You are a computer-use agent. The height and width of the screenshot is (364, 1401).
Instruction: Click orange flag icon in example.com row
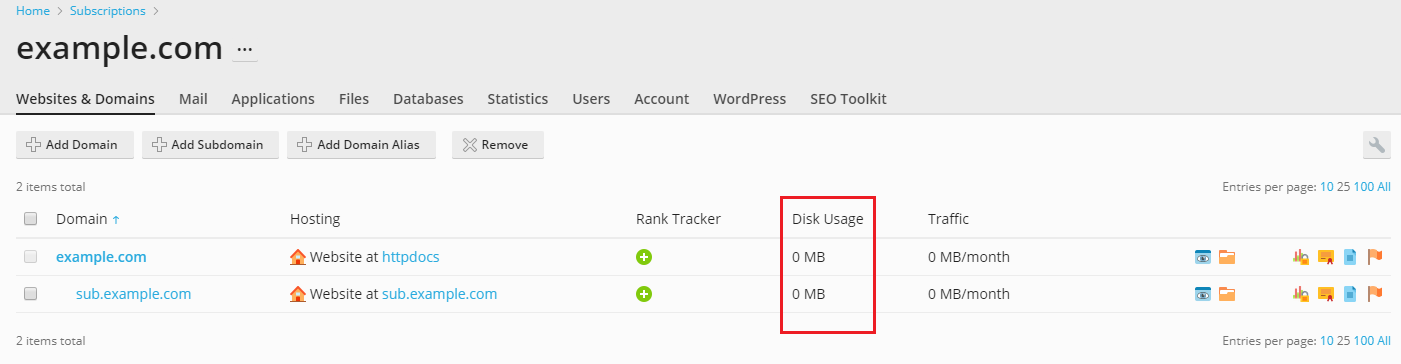[x=1374, y=257]
